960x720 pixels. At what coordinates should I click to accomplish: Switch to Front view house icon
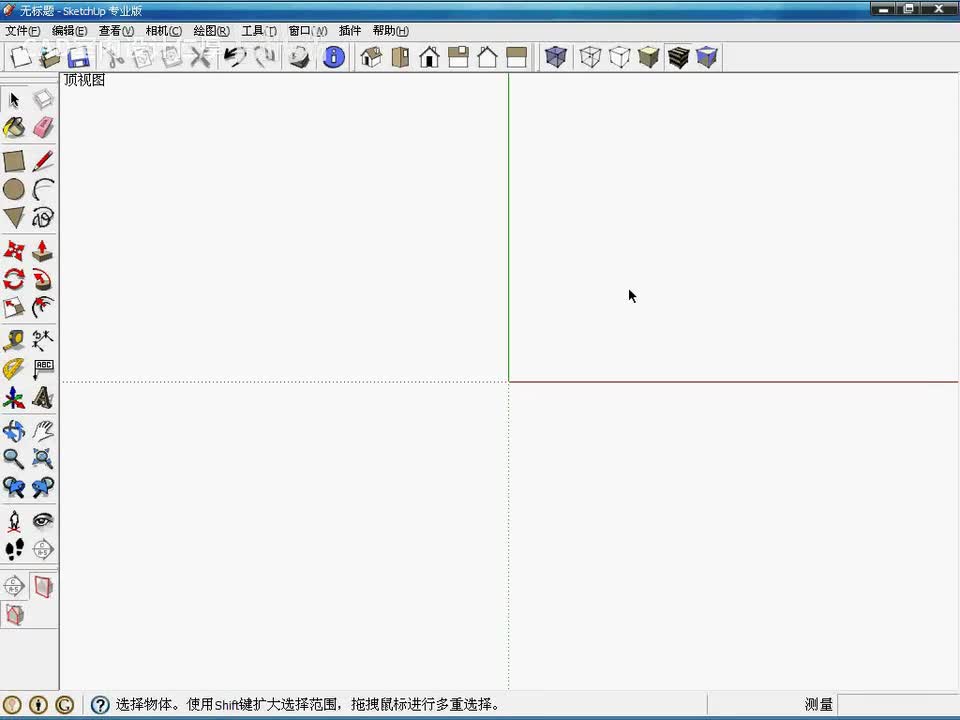pyautogui.click(x=430, y=58)
